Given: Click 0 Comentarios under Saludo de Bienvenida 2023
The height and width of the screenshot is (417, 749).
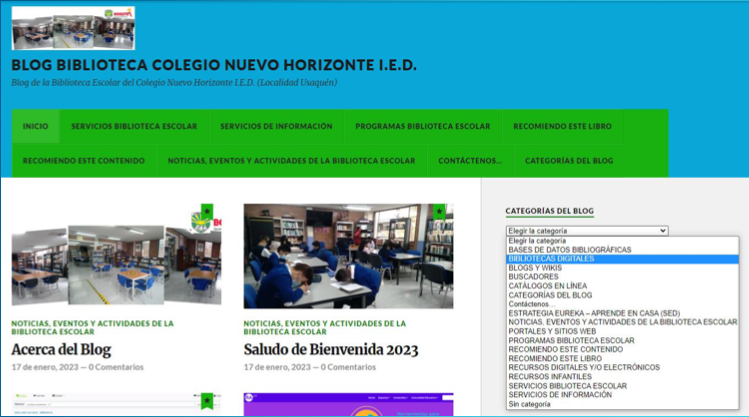Looking at the screenshot, I should click(348, 367).
